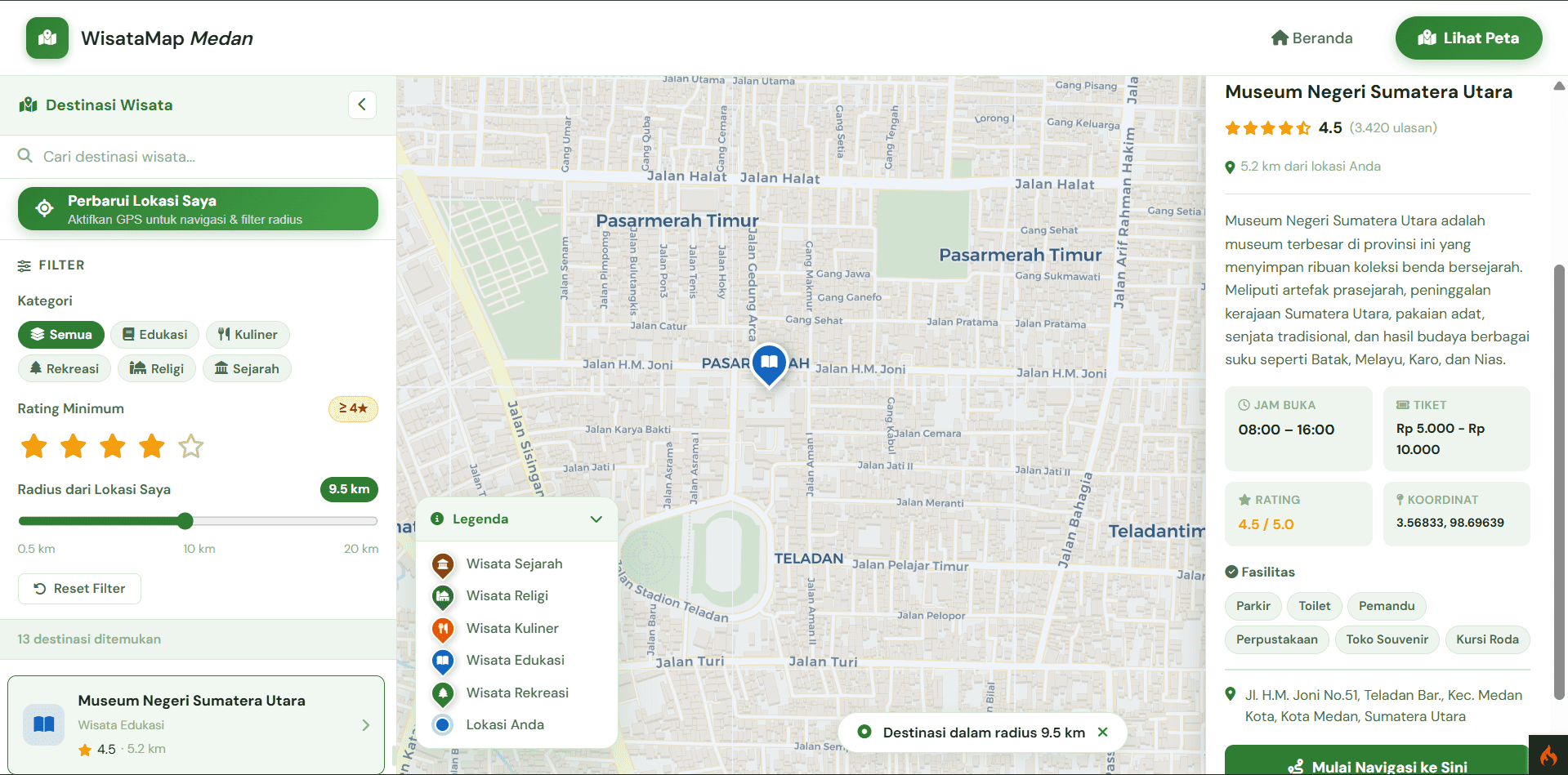Click the Jam Buka clock icon
This screenshot has width=1568, height=775.
point(1244,405)
